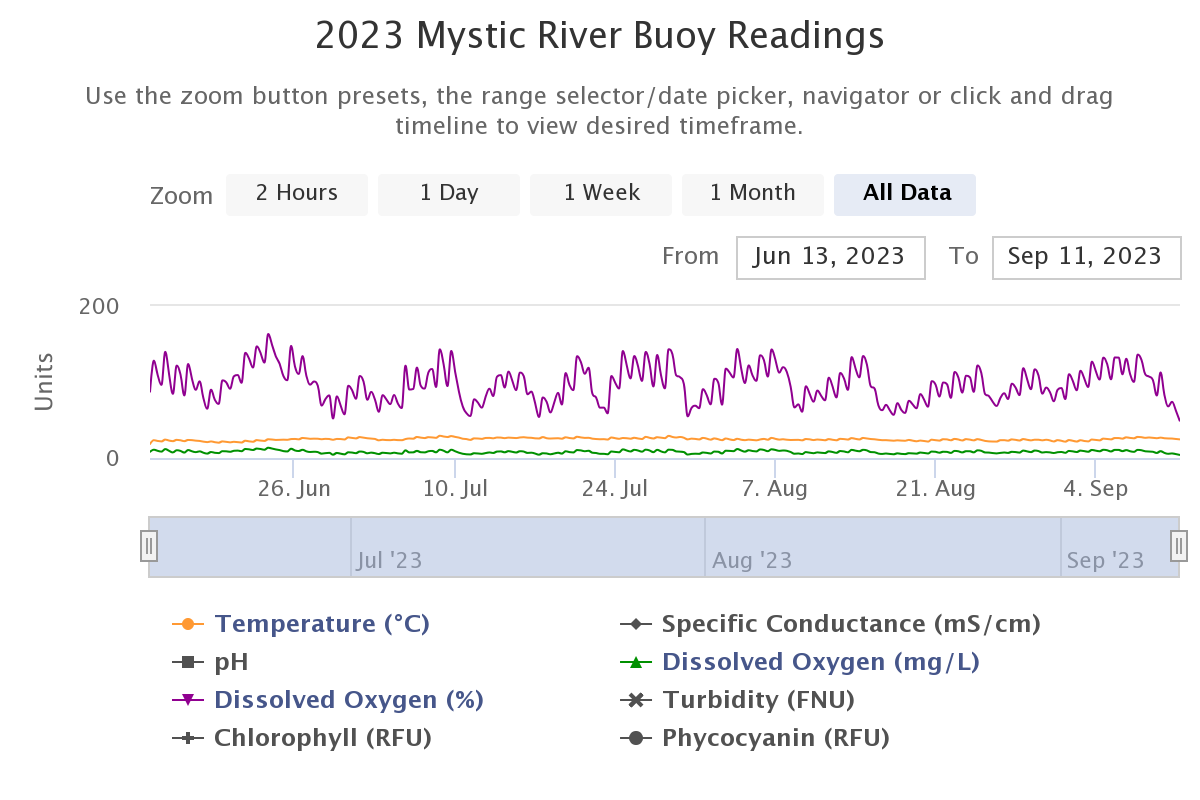1200x800 pixels.
Task: Click the Phycocyanin legend circle marker icon
Action: pyautogui.click(x=632, y=738)
